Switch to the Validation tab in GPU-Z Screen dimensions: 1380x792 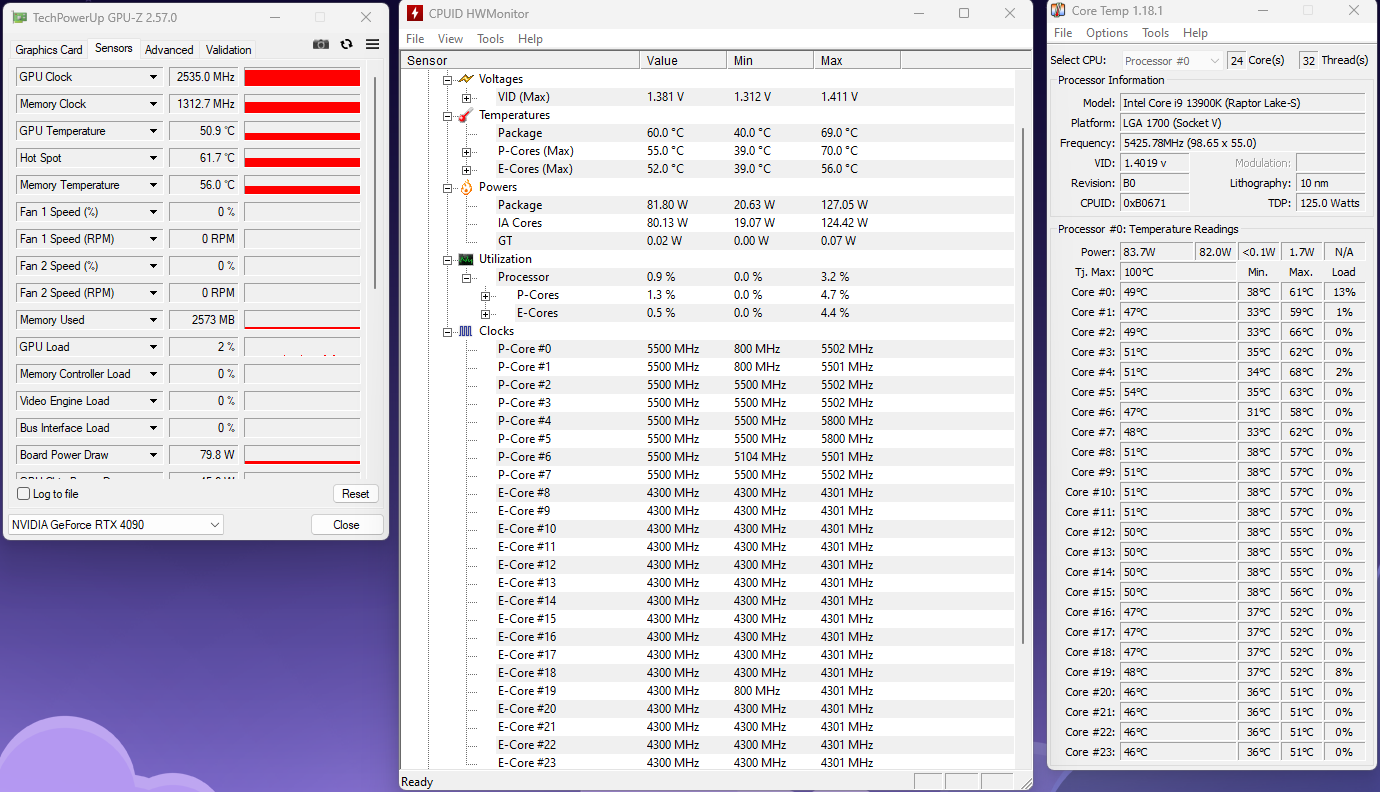tap(229, 50)
